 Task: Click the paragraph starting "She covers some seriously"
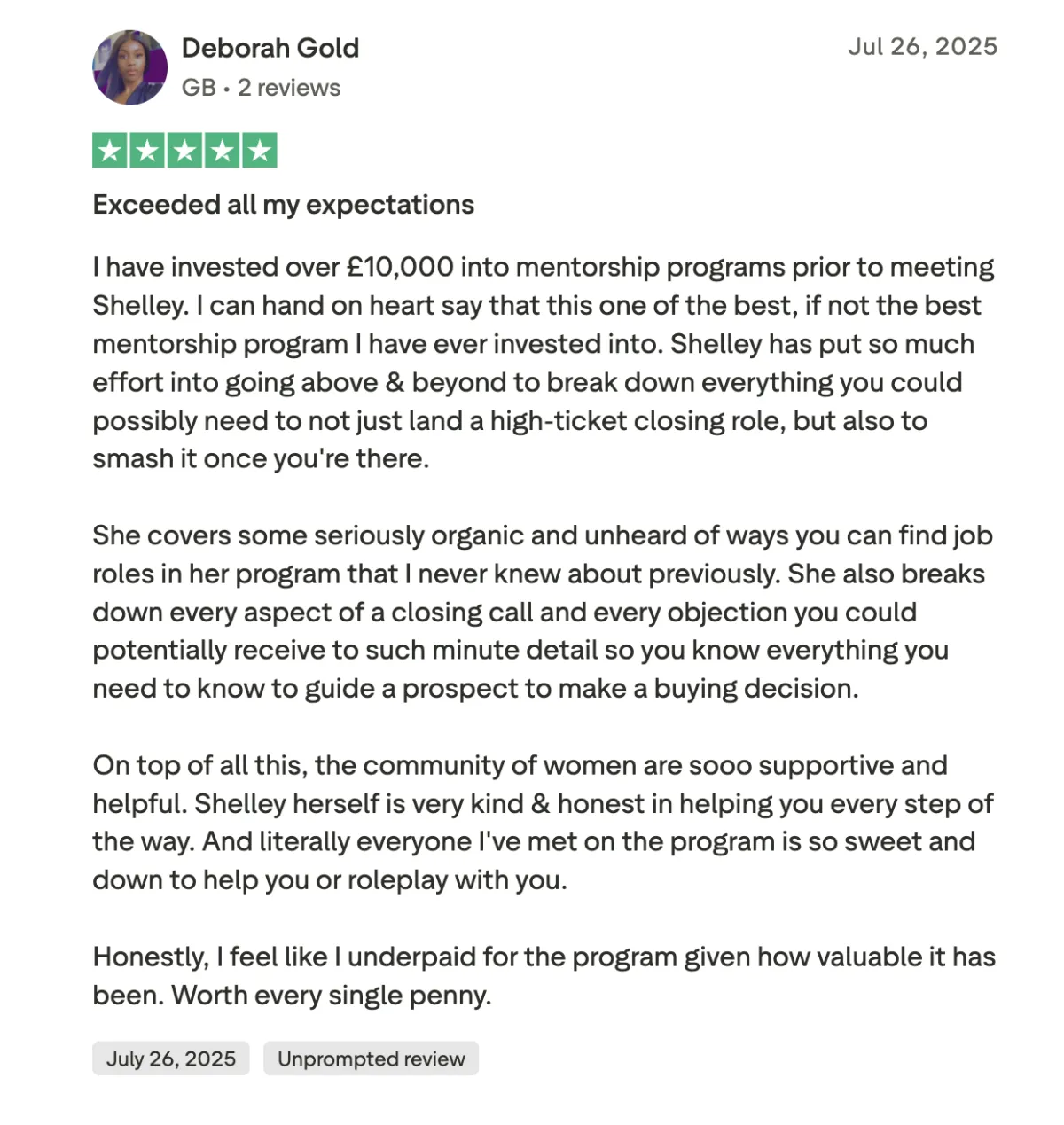point(543,612)
